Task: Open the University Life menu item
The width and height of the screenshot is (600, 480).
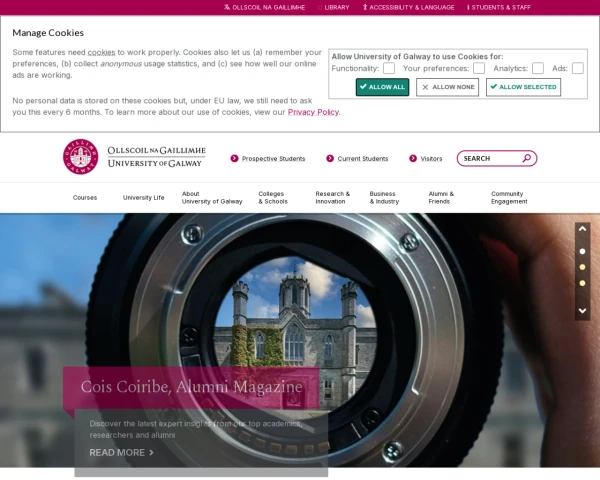Action: click(144, 198)
